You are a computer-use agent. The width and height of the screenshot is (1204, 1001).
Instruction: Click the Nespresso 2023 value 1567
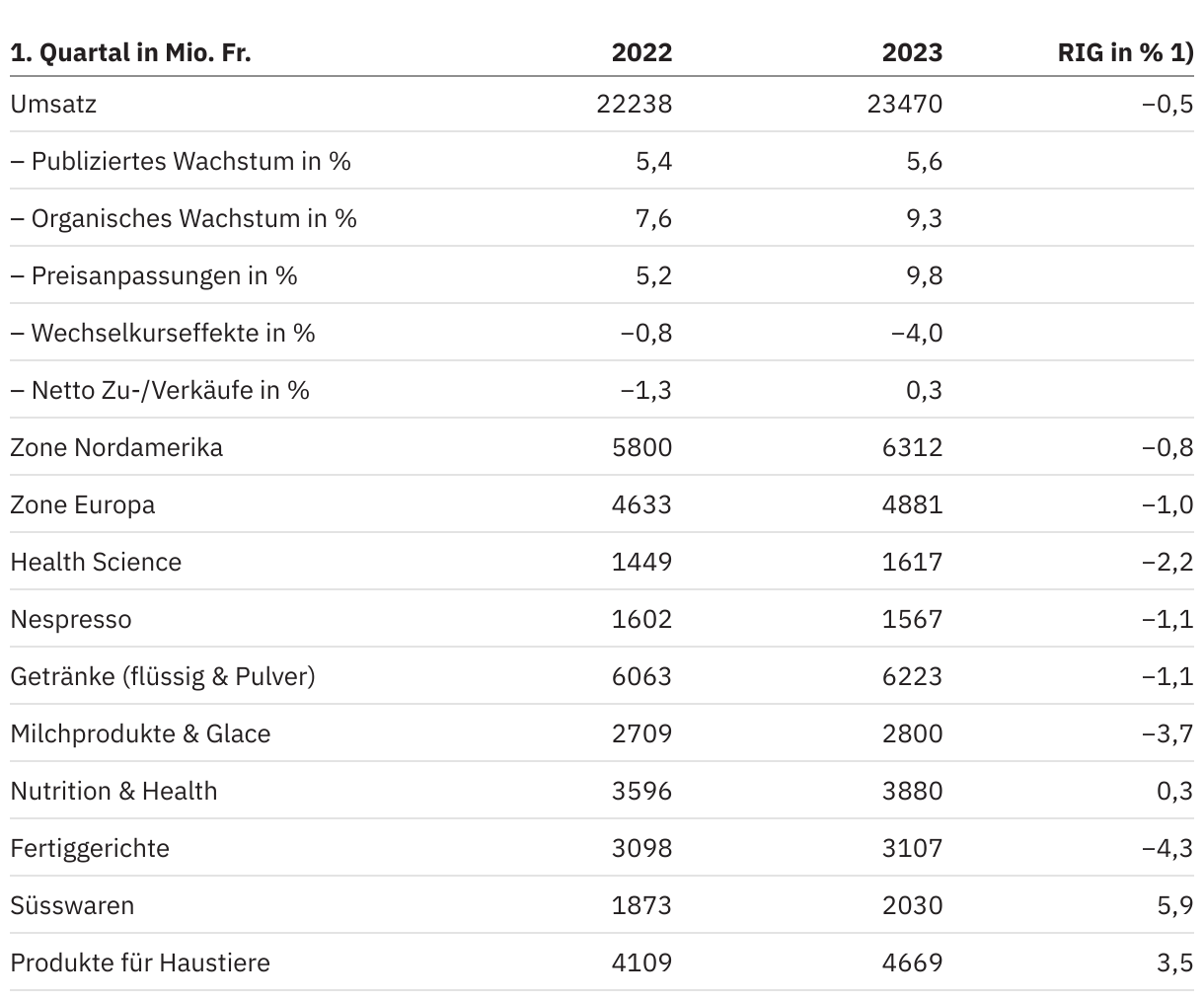pos(912,619)
